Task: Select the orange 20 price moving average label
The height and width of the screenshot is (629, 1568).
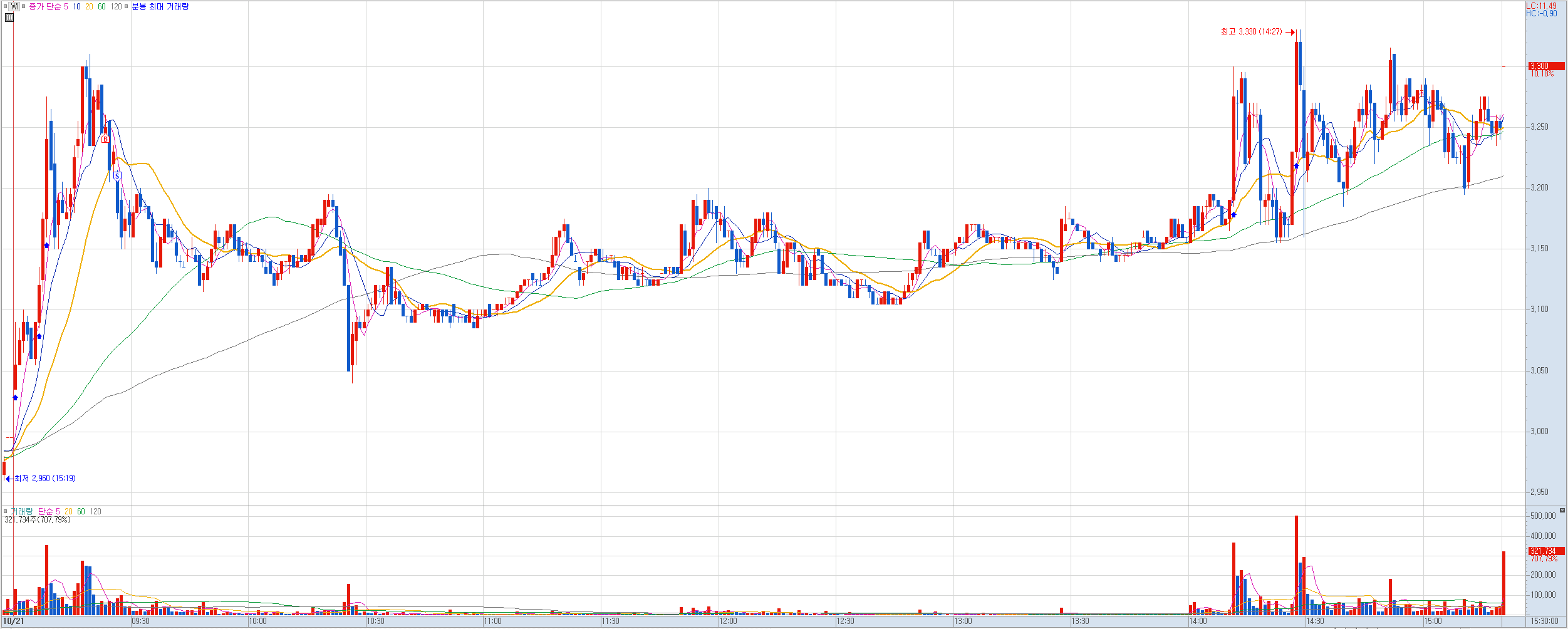Action: tap(89, 7)
